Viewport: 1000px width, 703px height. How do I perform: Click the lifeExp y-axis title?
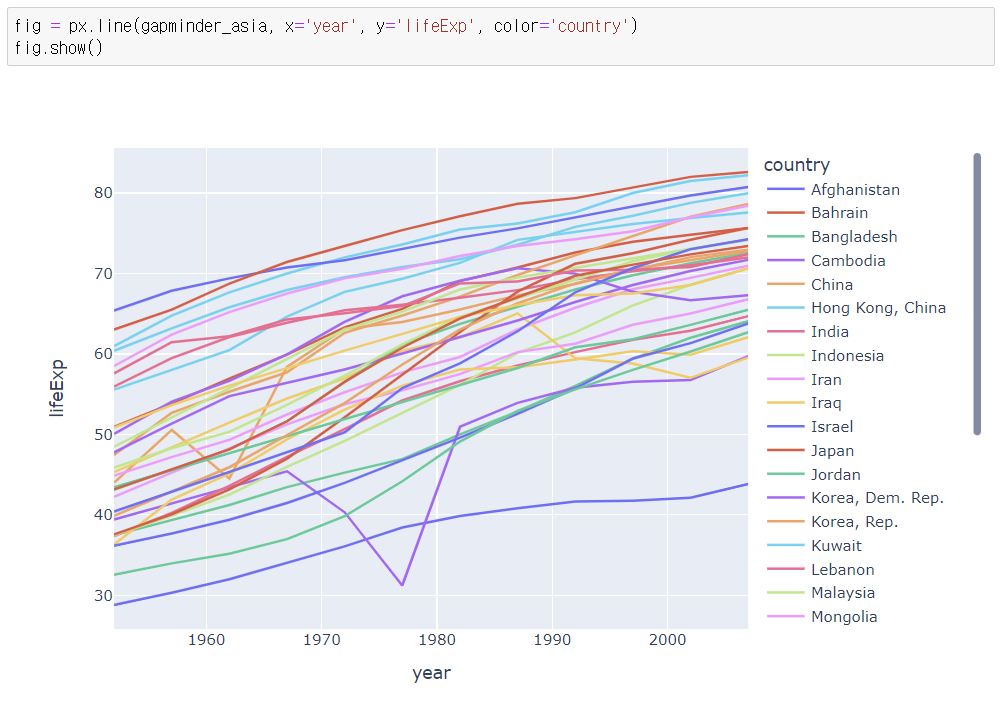point(57,388)
